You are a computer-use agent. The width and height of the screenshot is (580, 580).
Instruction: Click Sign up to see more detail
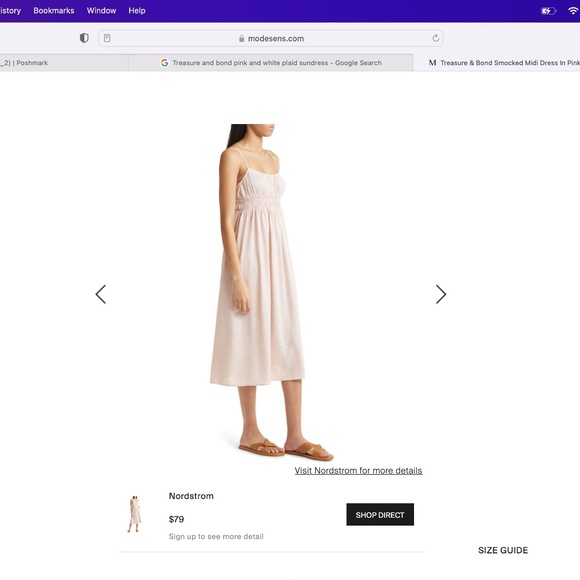[x=216, y=536]
